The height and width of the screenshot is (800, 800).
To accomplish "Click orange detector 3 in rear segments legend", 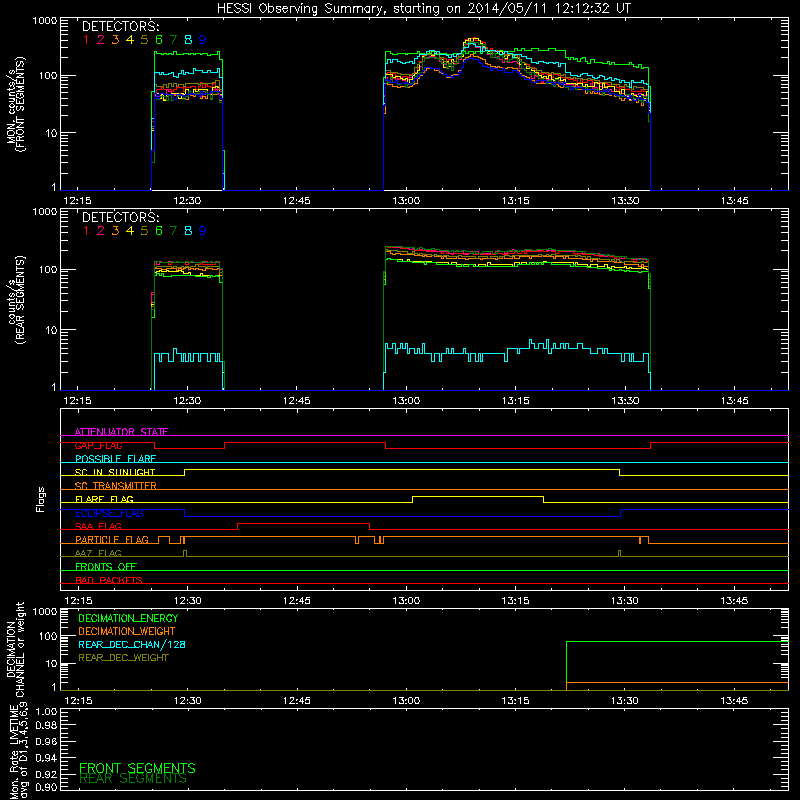I will 115,231.
